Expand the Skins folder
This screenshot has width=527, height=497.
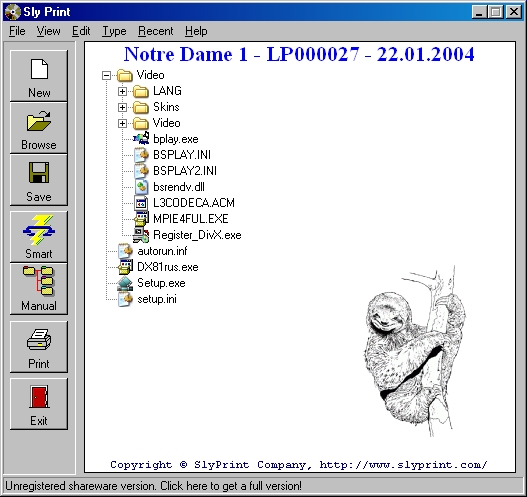point(122,108)
